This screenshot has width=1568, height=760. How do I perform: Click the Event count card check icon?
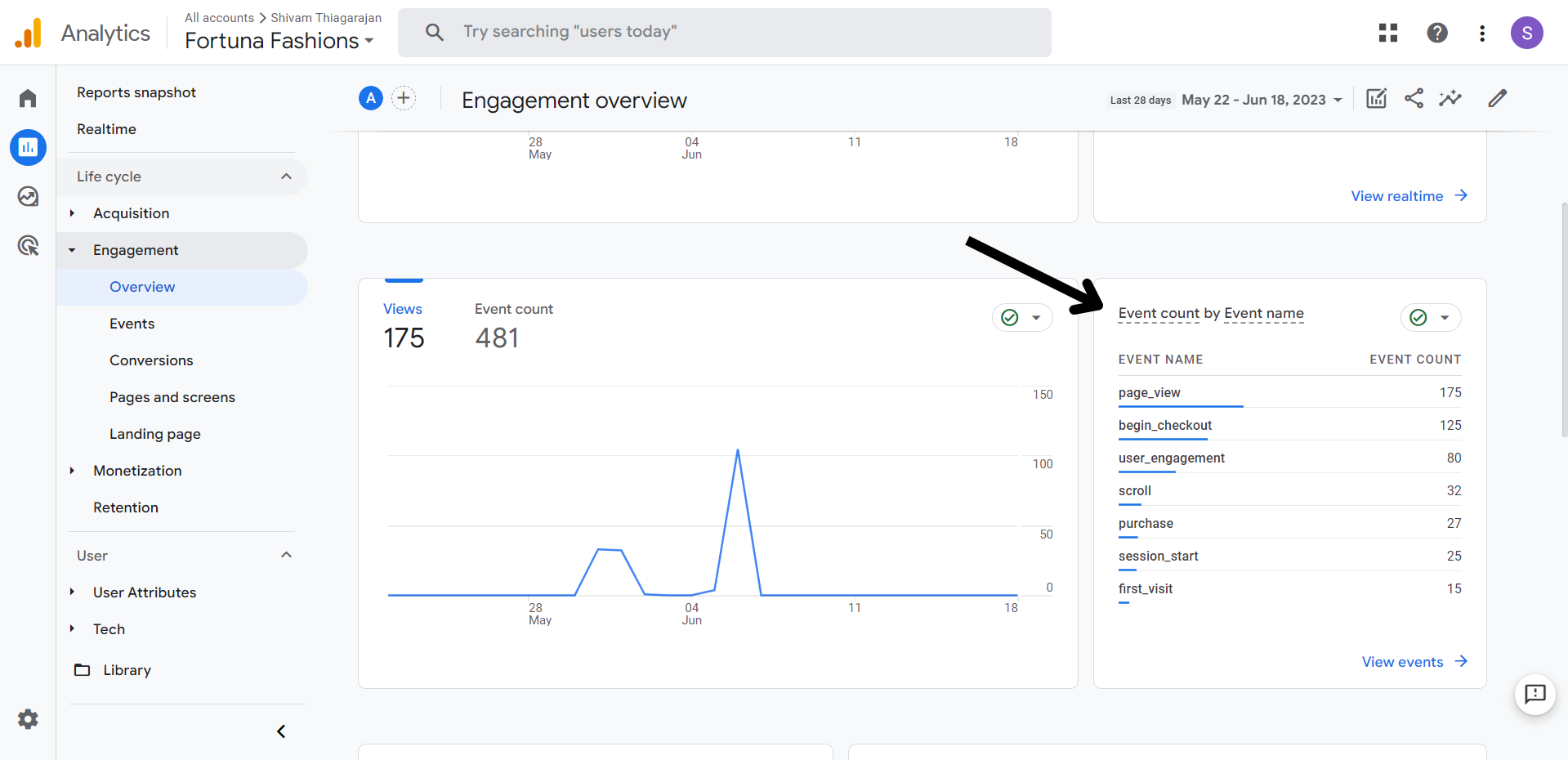coord(1418,317)
